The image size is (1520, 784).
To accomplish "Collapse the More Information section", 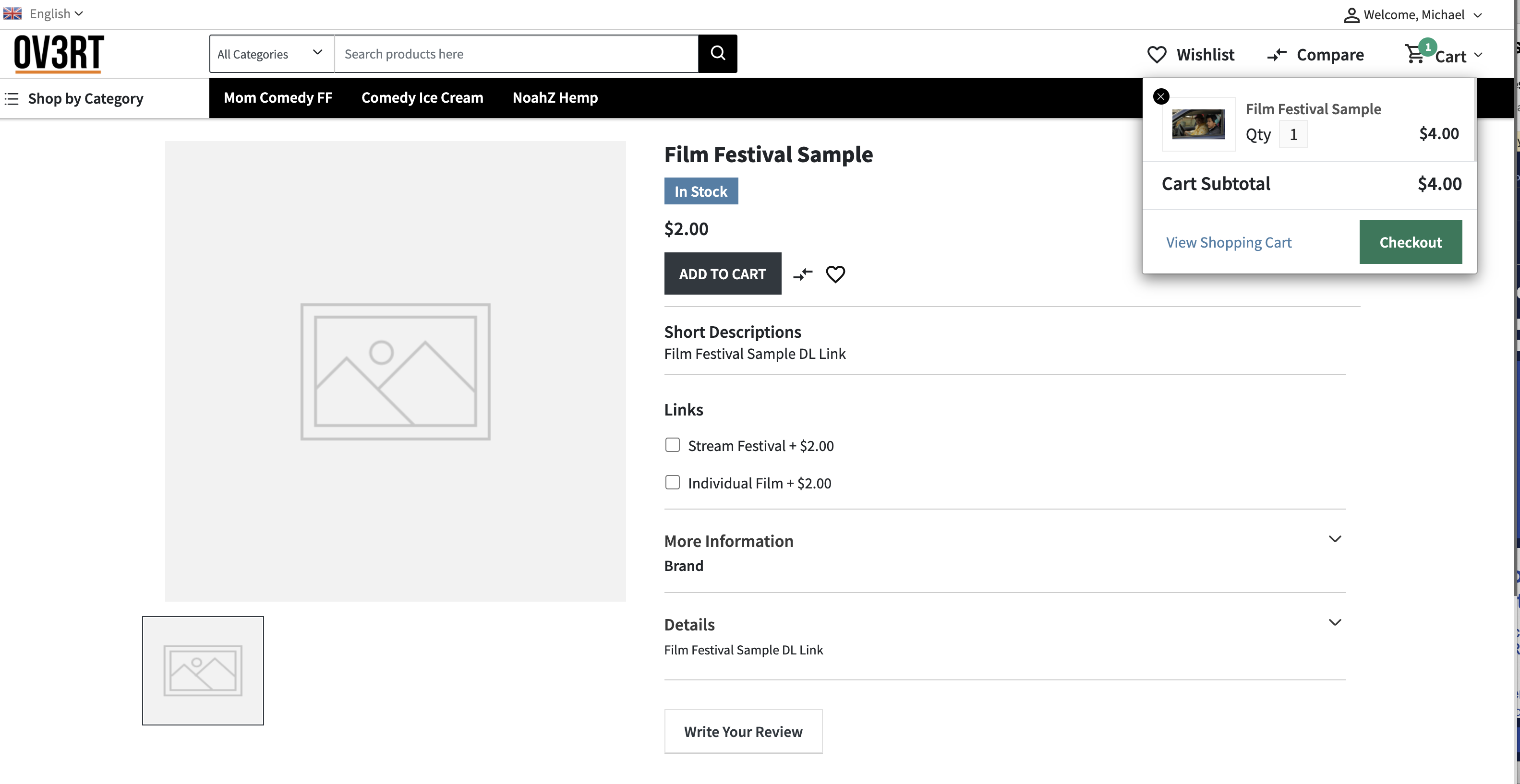I will (x=1335, y=539).
